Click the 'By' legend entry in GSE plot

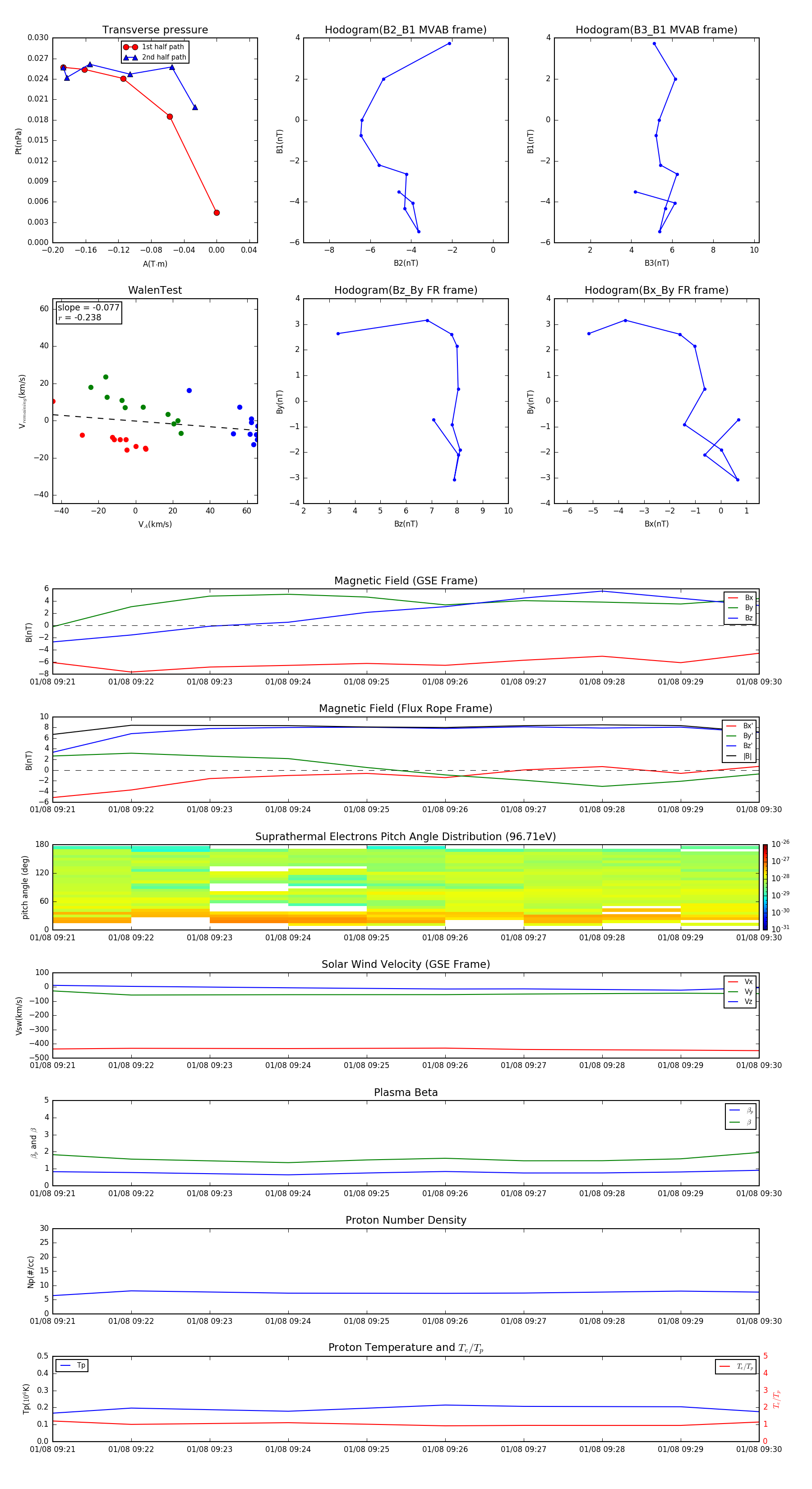click(x=740, y=608)
